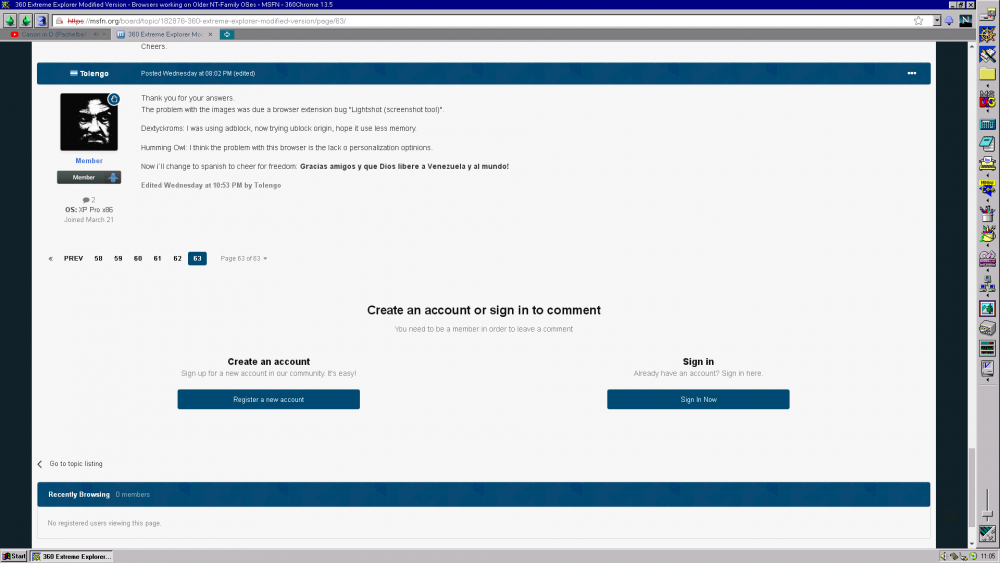This screenshot has width=1000, height=563.
Task: Open the yellow folder sidebar icon
Action: [987, 74]
